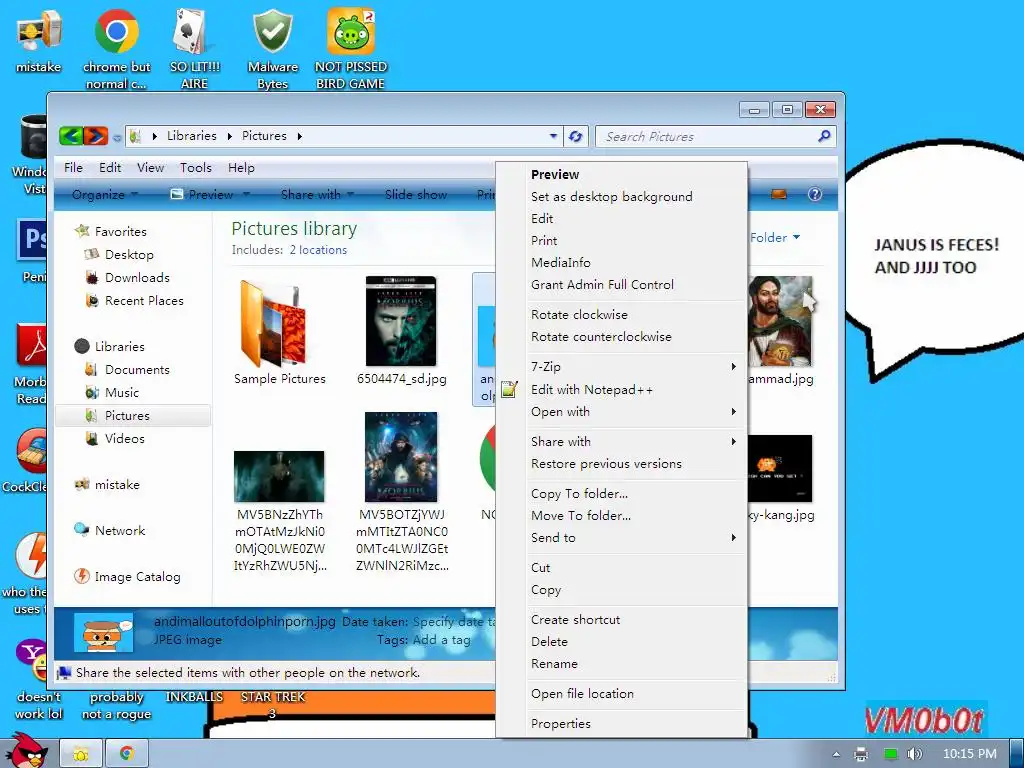Screen dimensions: 1024x768
Task: Click the 10:15 PM taskbar clock
Action: (970, 754)
